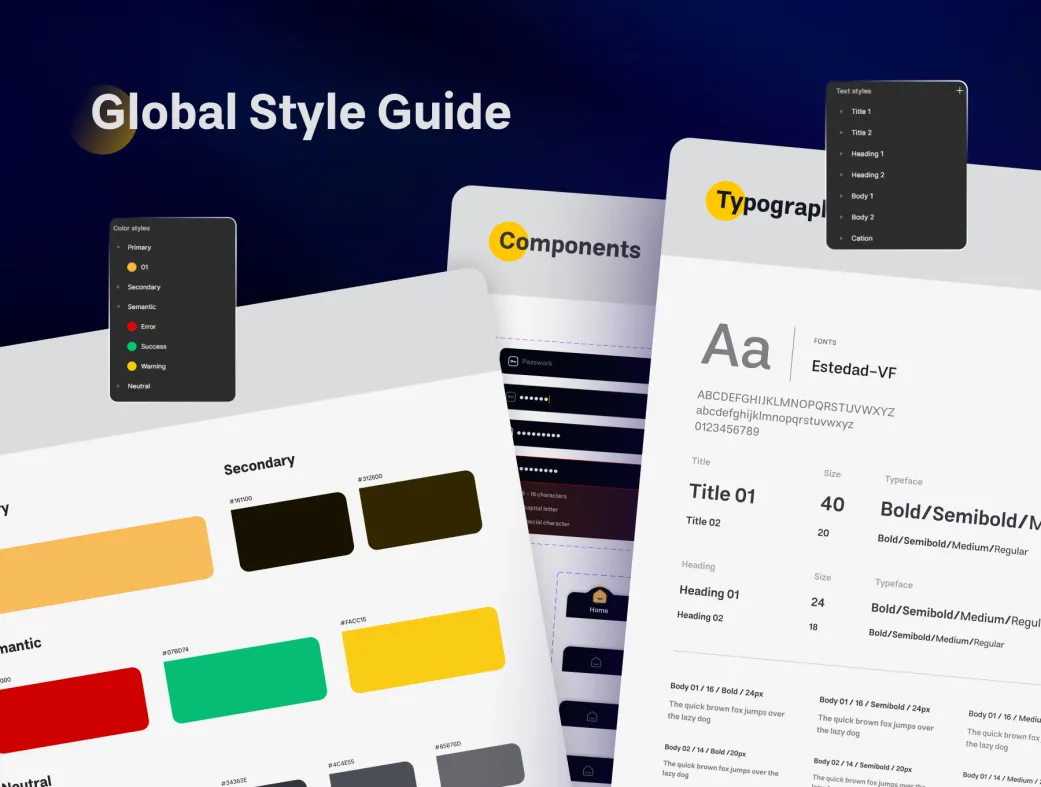Click the green #076D74 color swatch
The image size is (1041, 787).
click(244, 680)
